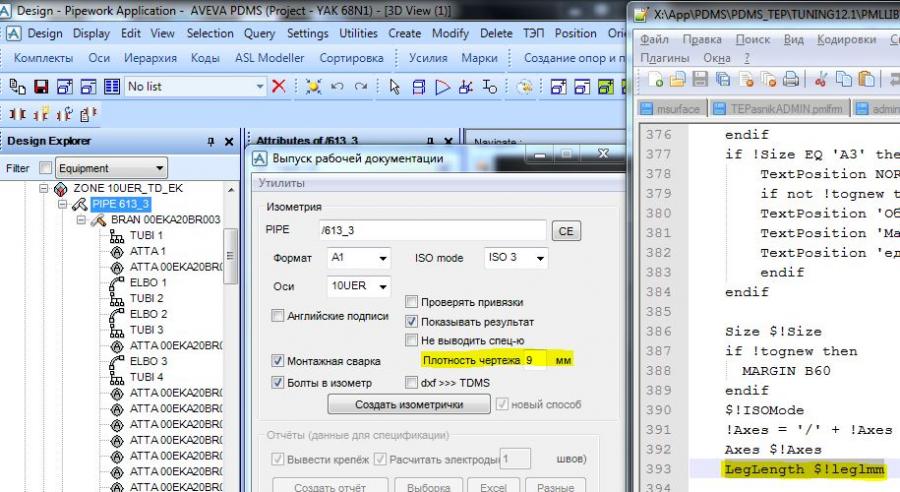
Task: Open the Оси 10UER dropdown
Action: pyautogui.click(x=383, y=286)
